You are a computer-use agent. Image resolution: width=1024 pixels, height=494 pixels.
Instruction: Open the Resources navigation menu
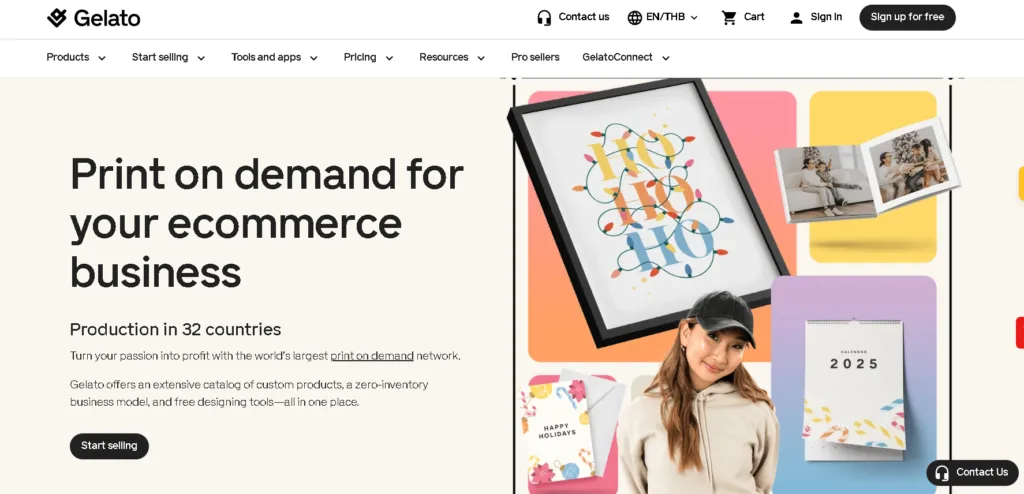click(452, 58)
